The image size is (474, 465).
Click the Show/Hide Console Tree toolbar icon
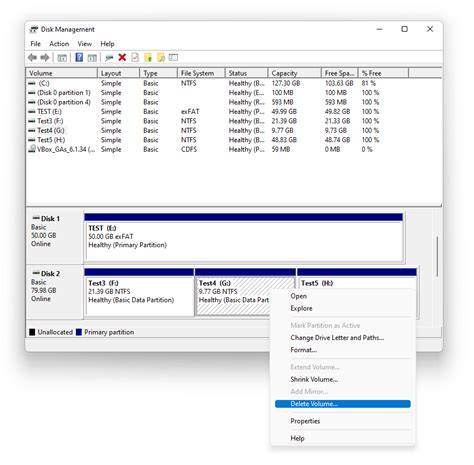tap(62, 58)
